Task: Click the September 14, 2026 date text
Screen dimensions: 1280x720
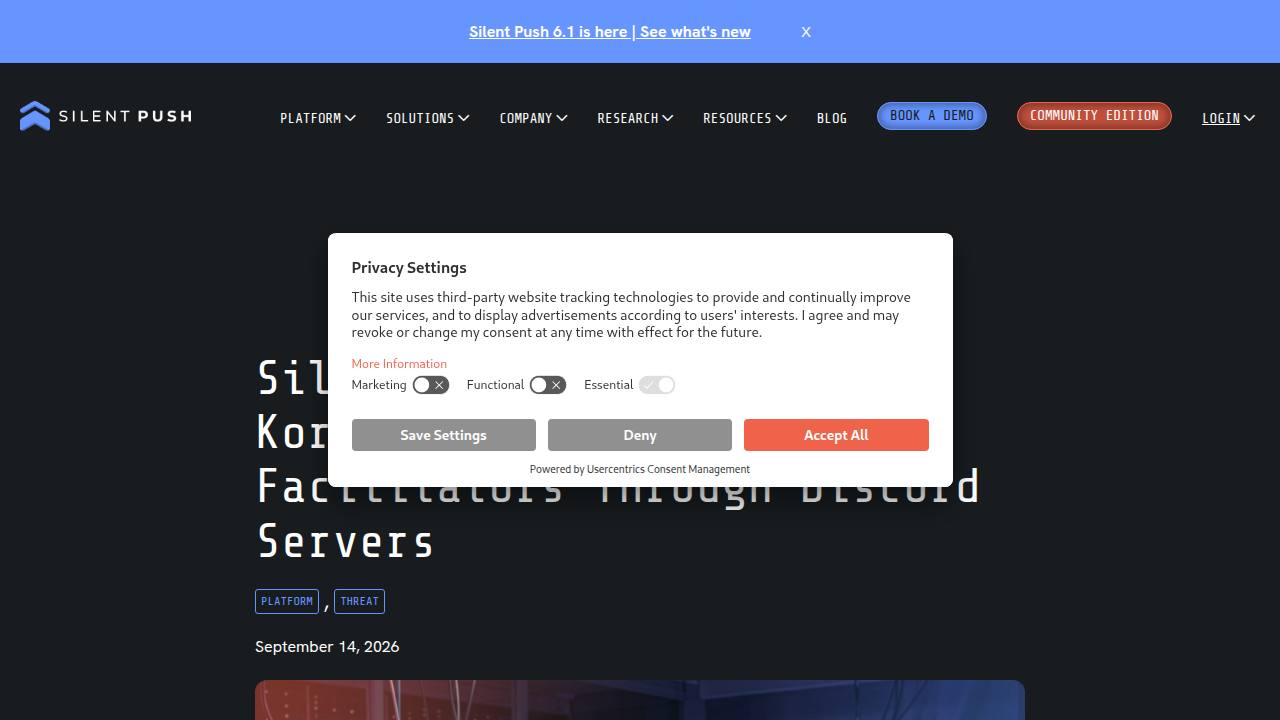Action: click(327, 647)
